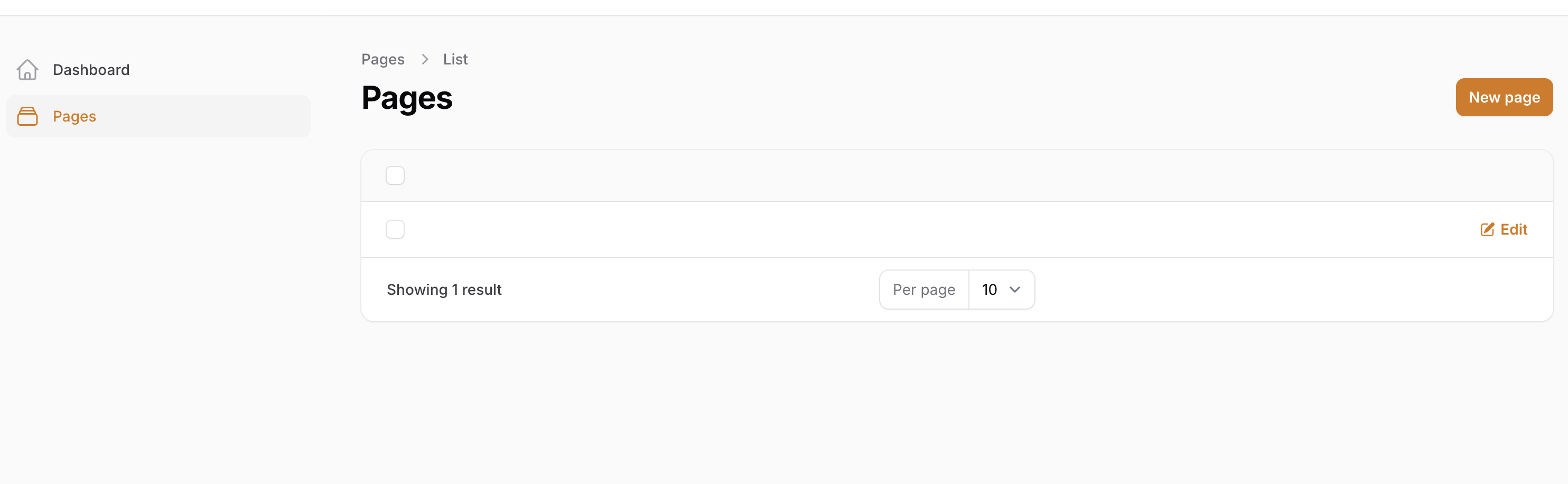This screenshot has height=484, width=1568.
Task: Click the empty middle of the page row
Action: click(913, 229)
